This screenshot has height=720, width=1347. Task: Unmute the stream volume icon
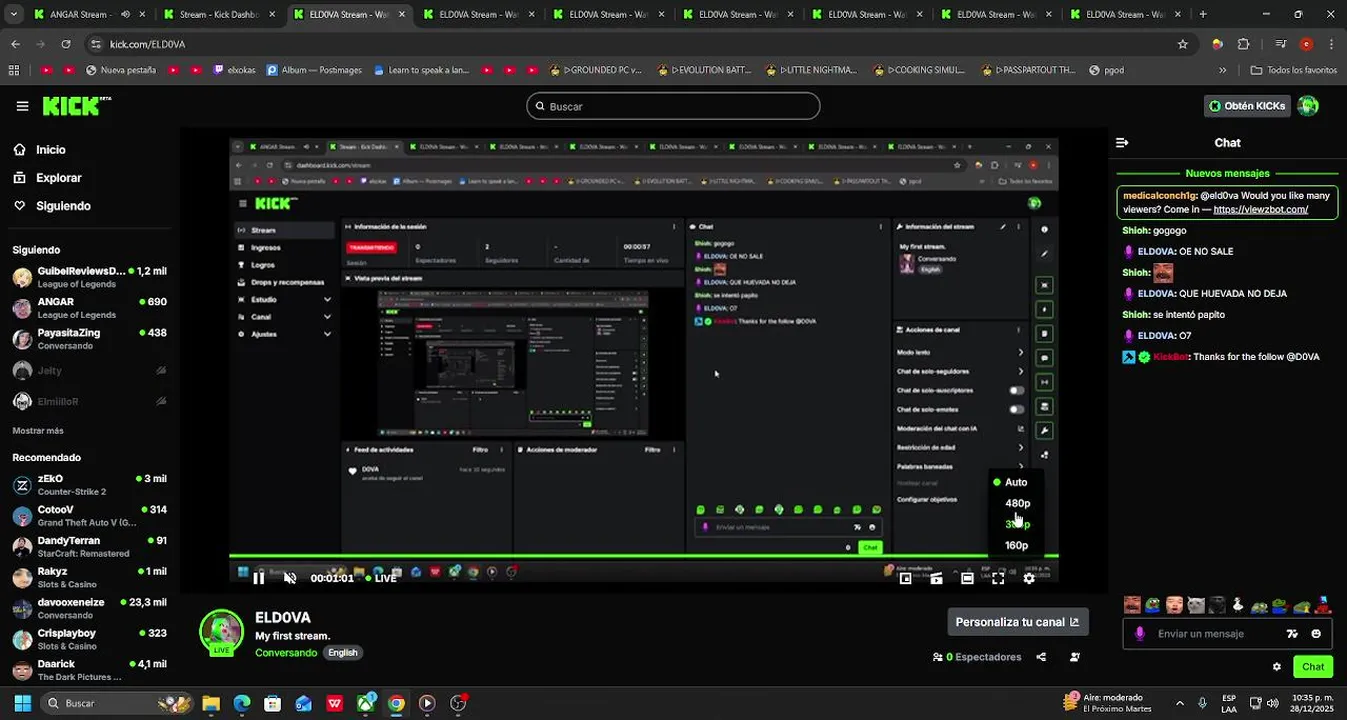coord(290,578)
